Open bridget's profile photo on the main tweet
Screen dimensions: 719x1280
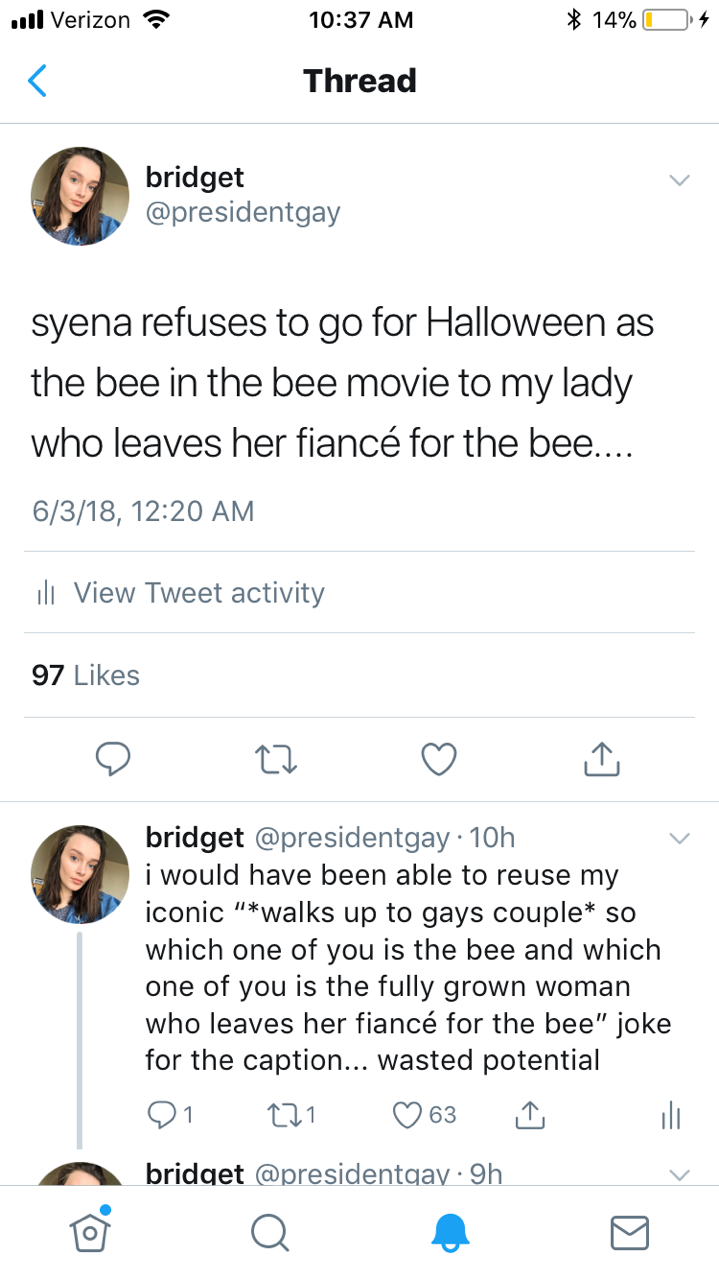(80, 196)
